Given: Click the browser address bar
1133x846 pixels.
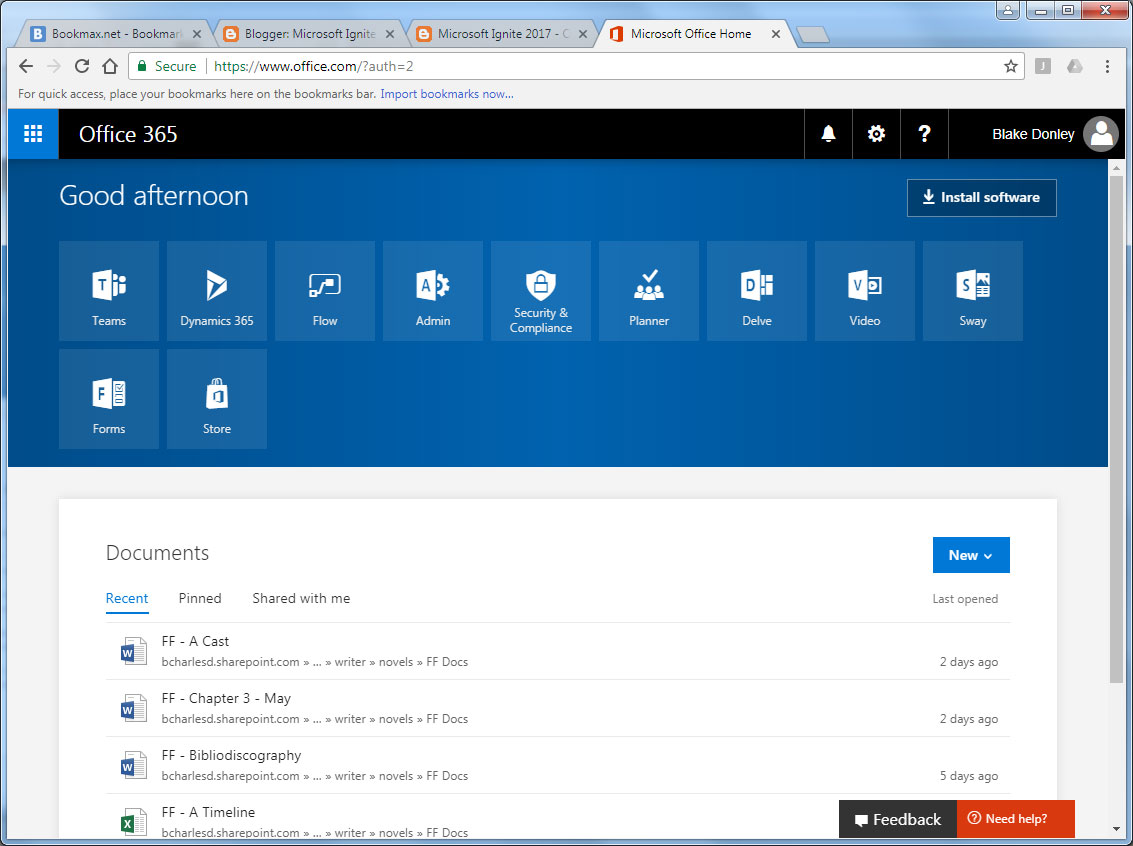Looking at the screenshot, I should coord(600,66).
